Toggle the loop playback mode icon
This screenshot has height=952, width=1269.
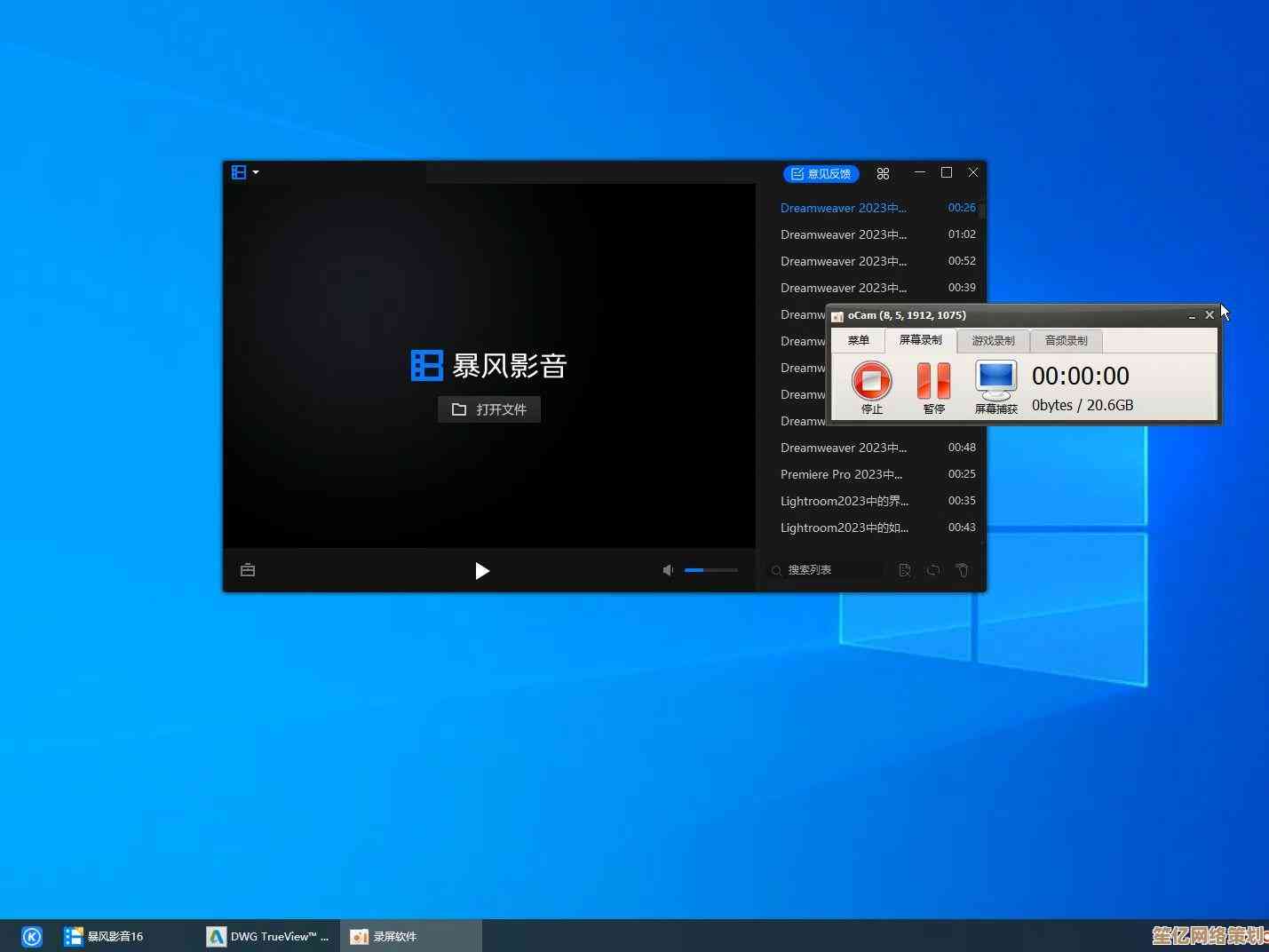(x=933, y=570)
